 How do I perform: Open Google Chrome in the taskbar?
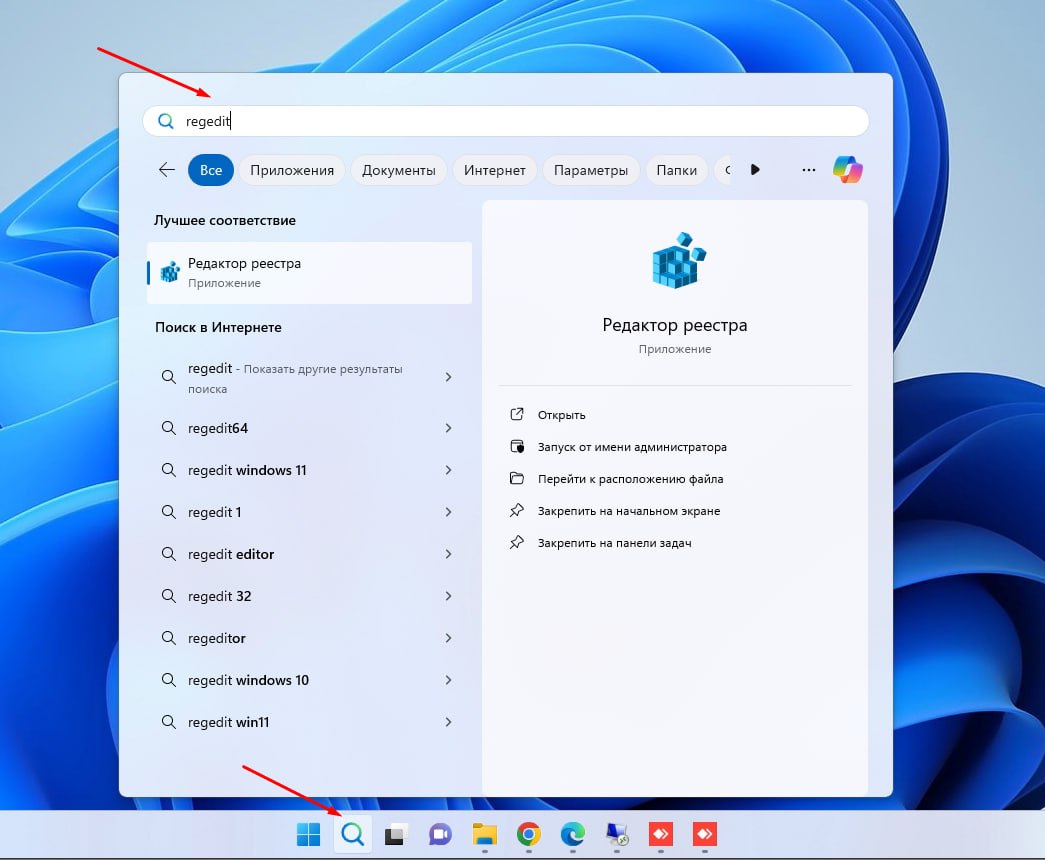[x=528, y=834]
